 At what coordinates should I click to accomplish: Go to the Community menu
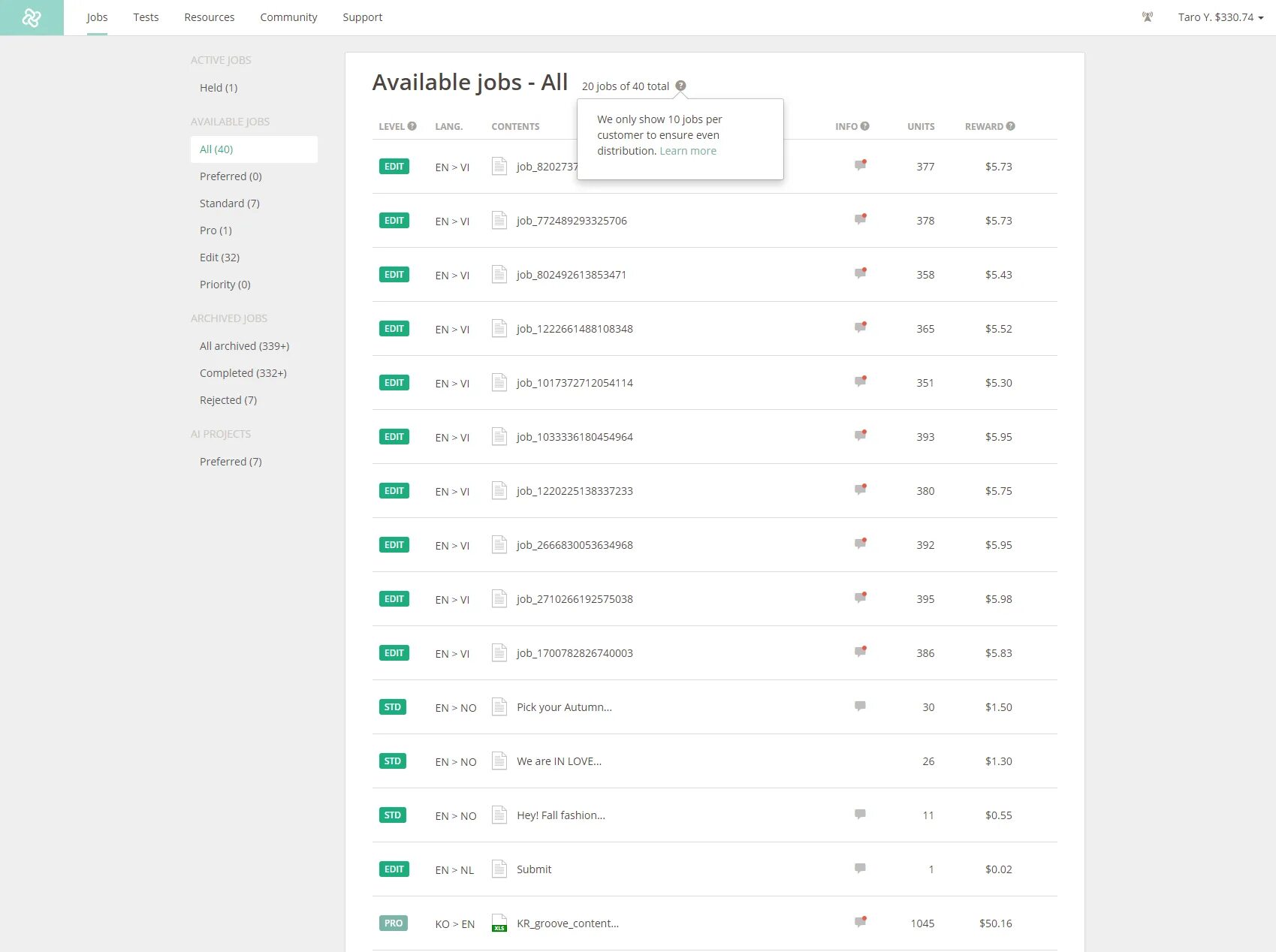tap(288, 17)
